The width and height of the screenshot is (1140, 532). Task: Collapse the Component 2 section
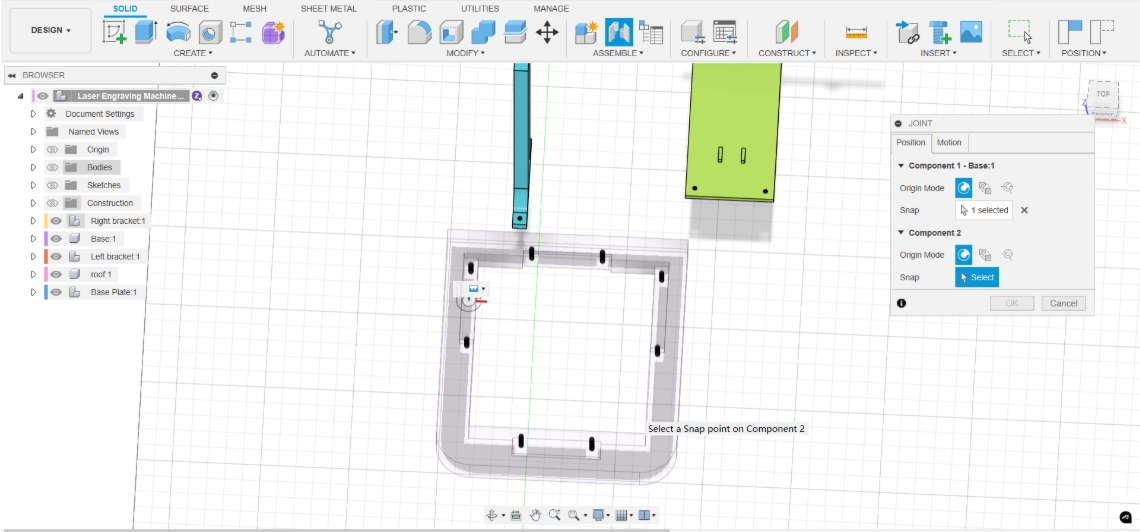pos(902,233)
